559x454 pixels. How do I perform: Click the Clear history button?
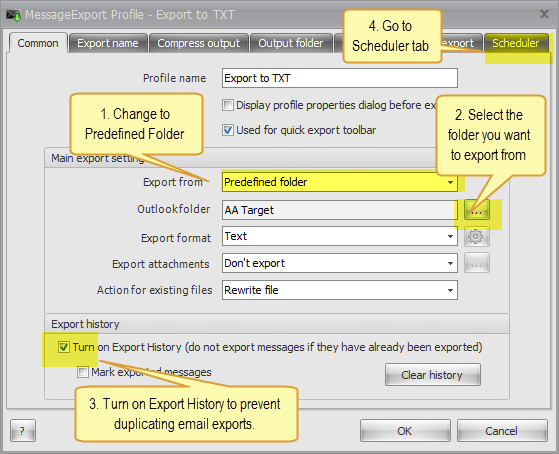point(433,375)
